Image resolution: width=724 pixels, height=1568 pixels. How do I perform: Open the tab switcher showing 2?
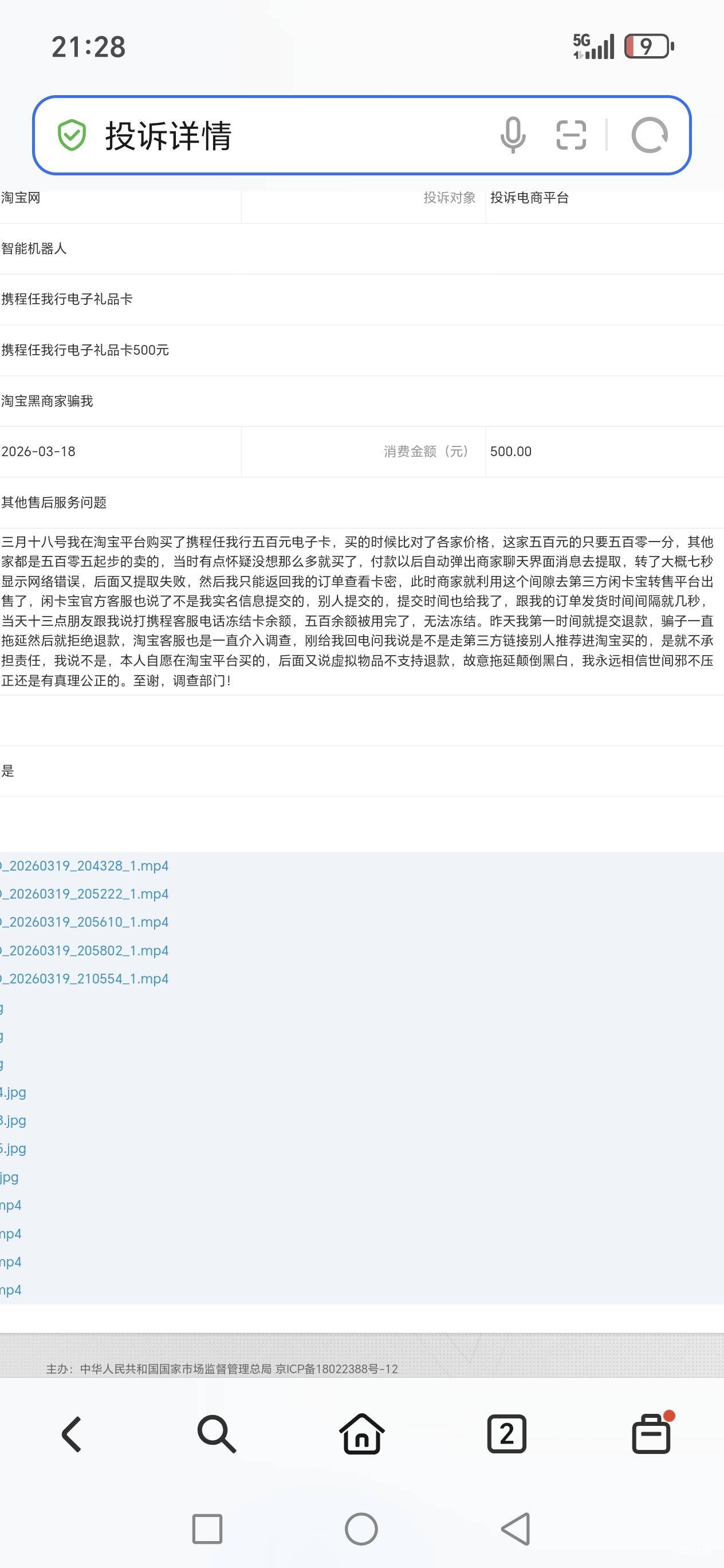(x=506, y=1434)
